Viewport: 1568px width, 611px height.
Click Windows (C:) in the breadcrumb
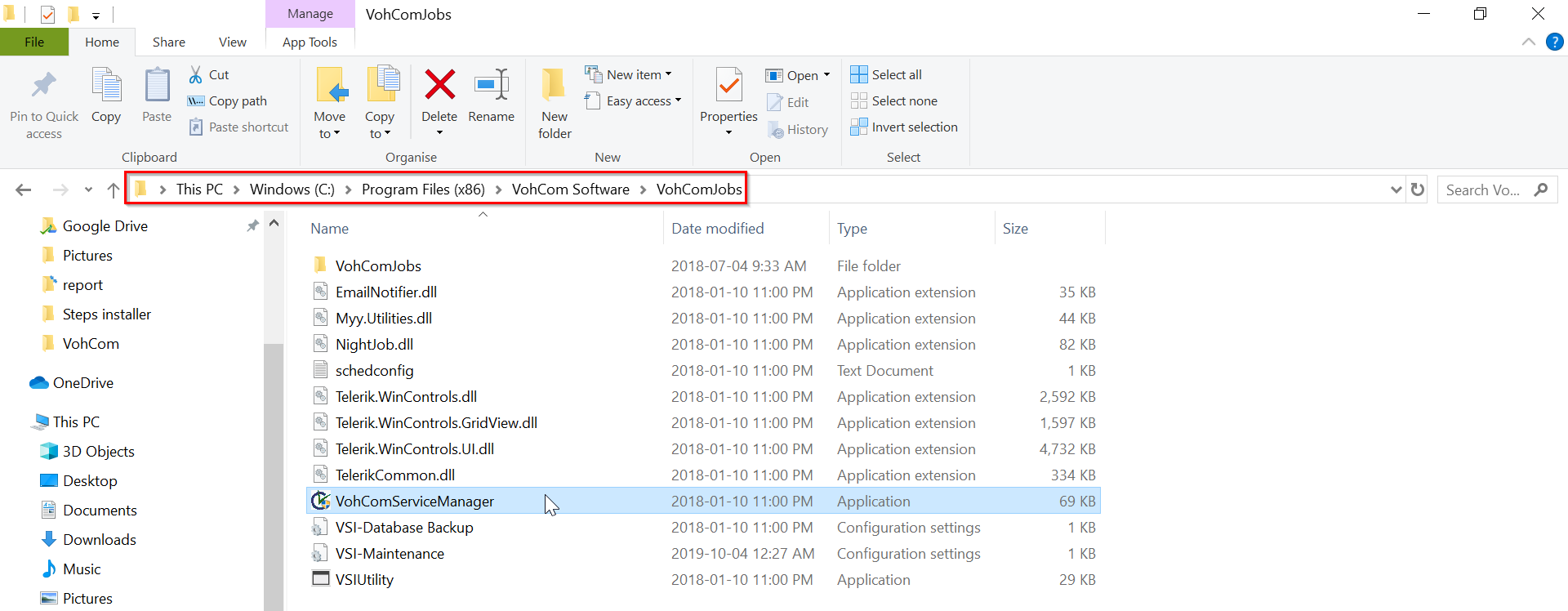[x=292, y=190]
